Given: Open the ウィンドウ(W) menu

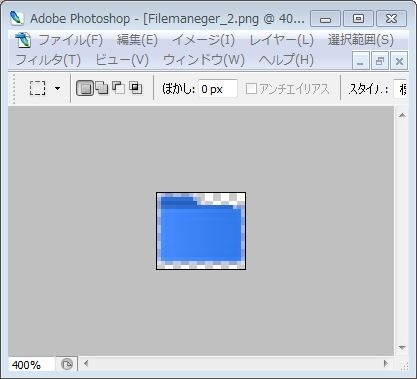Looking at the screenshot, I should 204,60.
